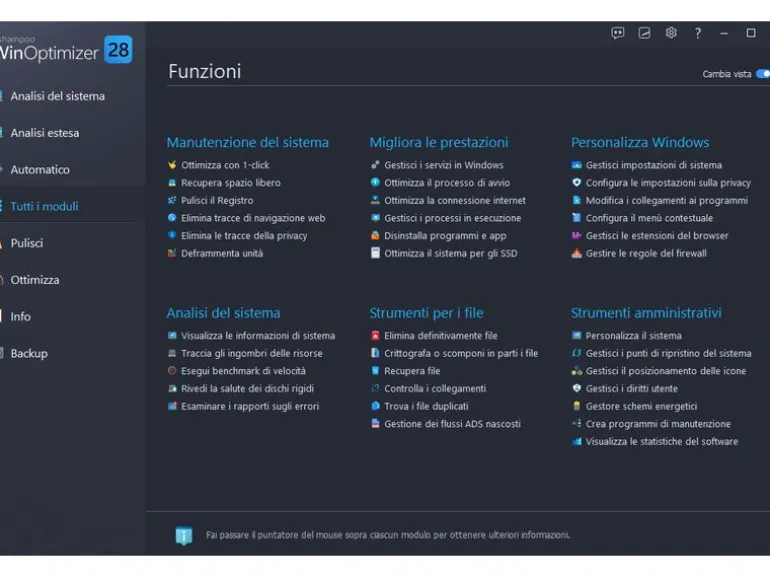Image resolution: width=770 pixels, height=578 pixels.
Task: Open Gestisci il posizionamento delle icone
Action: (665, 371)
